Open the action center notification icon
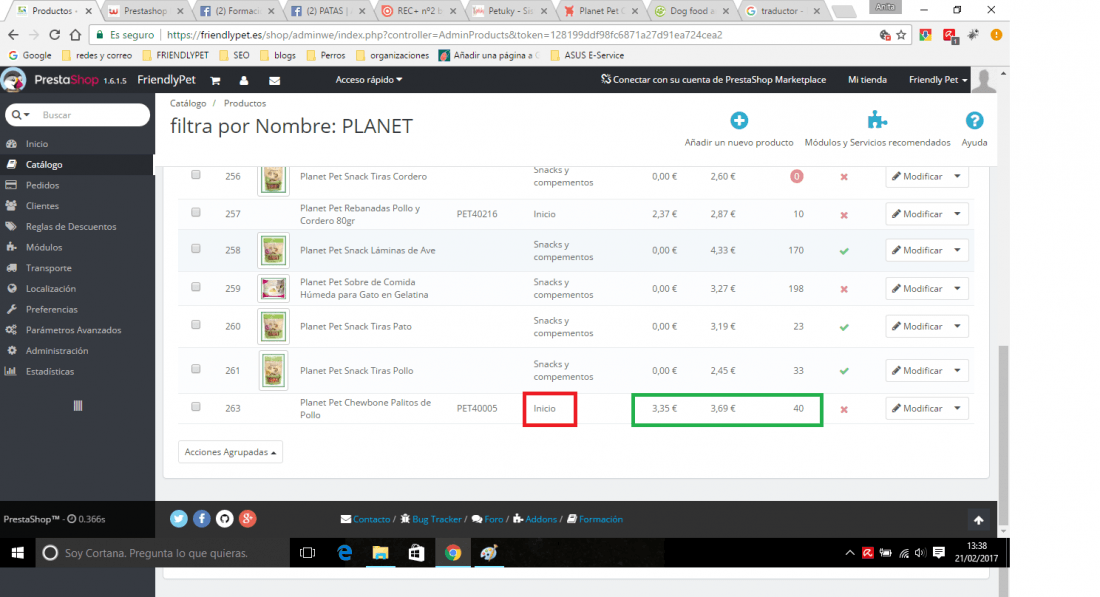Viewport: 1100px width, 597px height. pyautogui.click(x=939, y=553)
